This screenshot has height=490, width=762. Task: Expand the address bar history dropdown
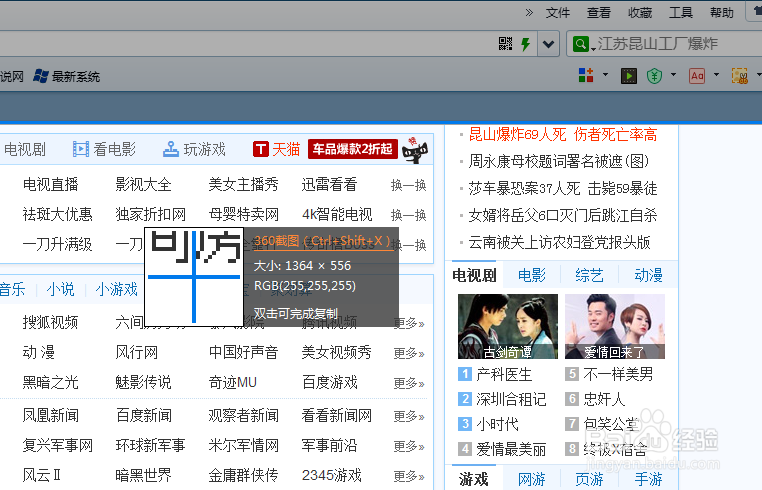549,44
